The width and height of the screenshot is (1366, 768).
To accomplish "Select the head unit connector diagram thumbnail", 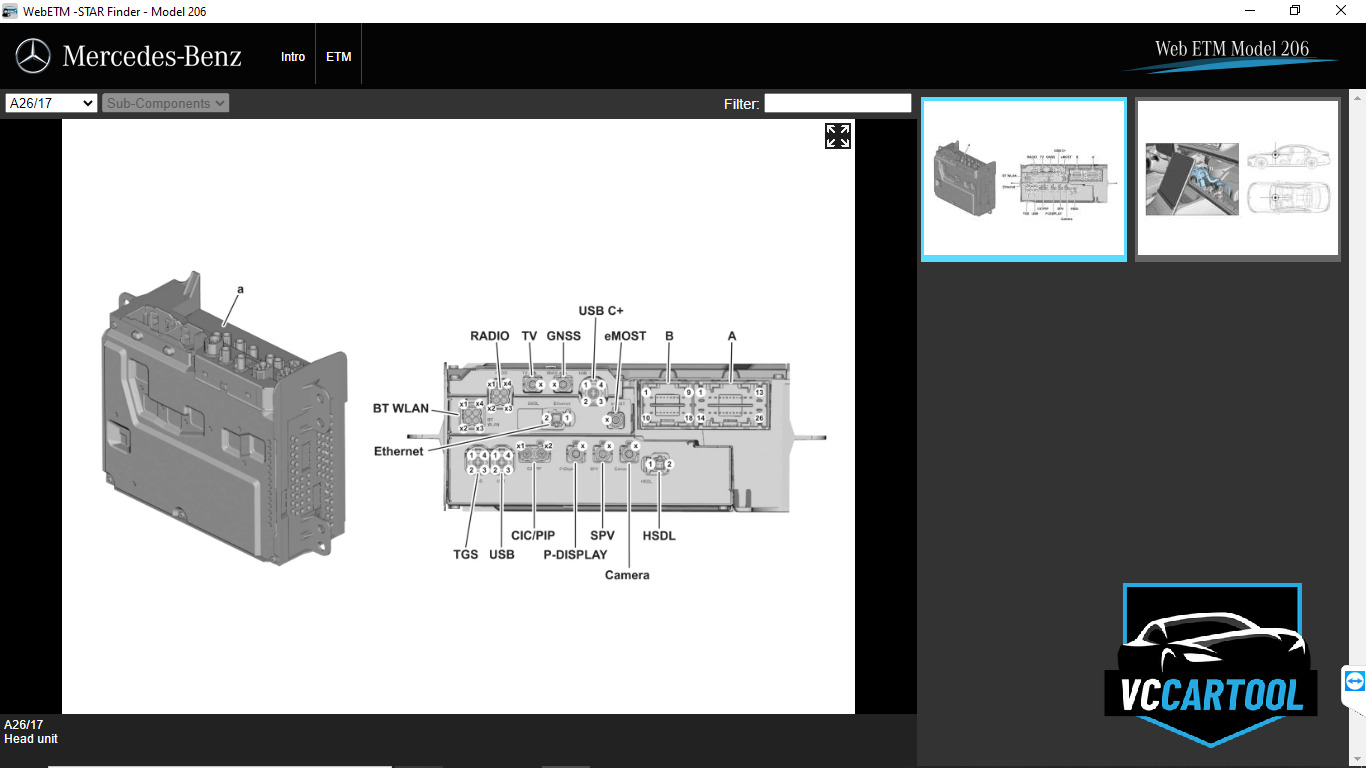I will pyautogui.click(x=1024, y=179).
